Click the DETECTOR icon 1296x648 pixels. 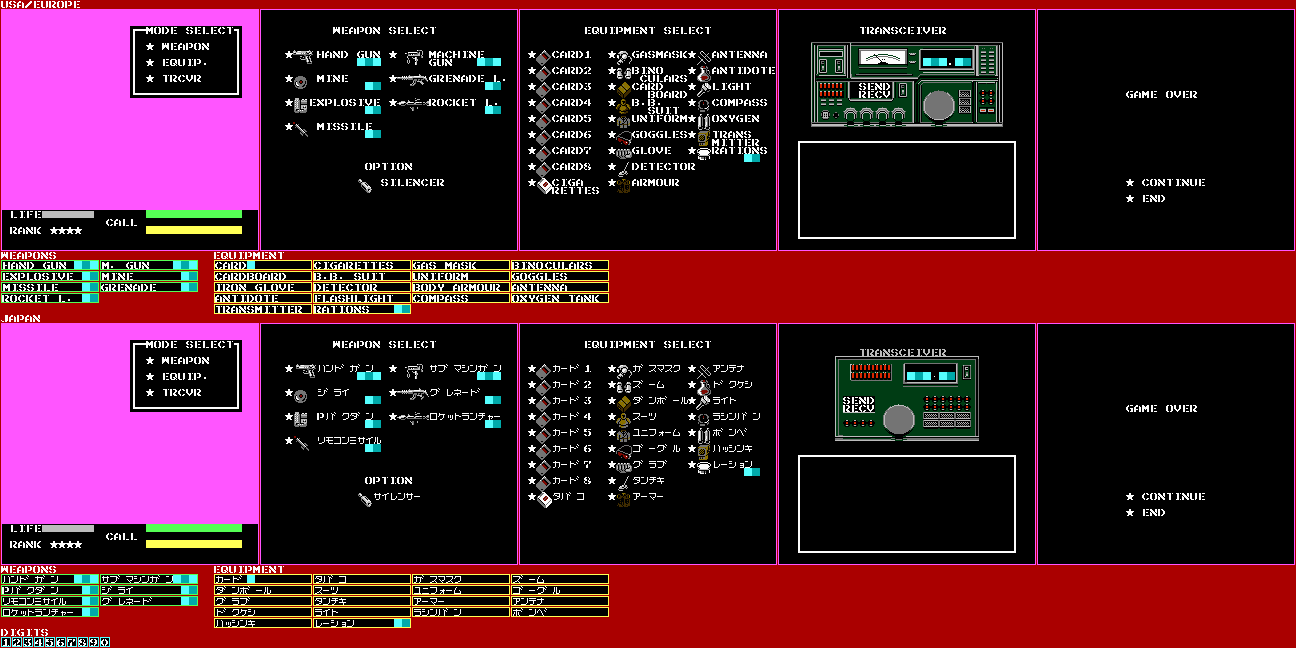coord(623,168)
